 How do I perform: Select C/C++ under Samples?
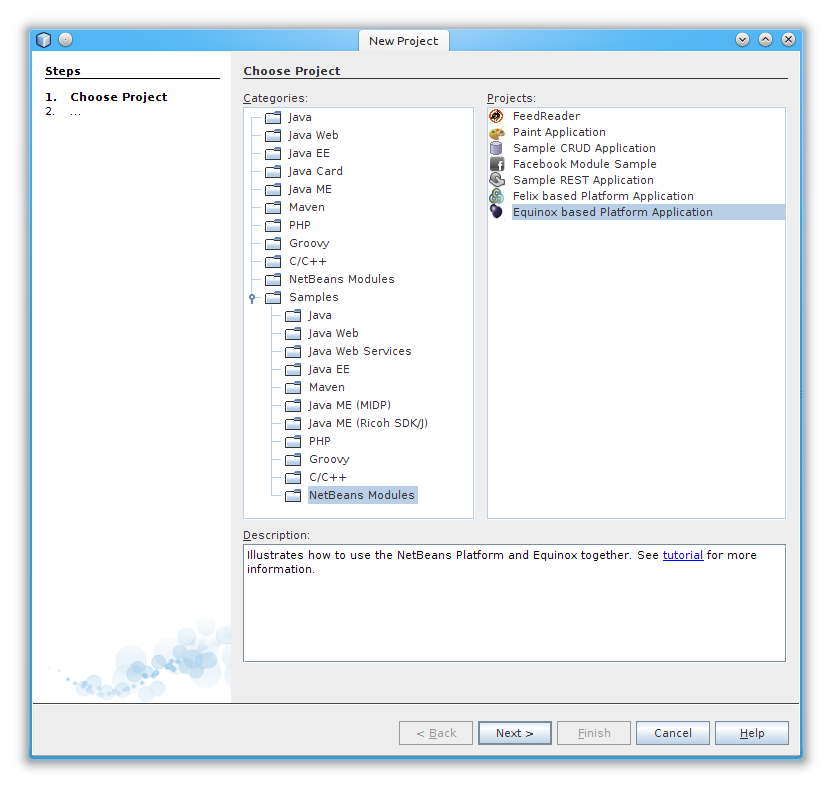tap(328, 478)
